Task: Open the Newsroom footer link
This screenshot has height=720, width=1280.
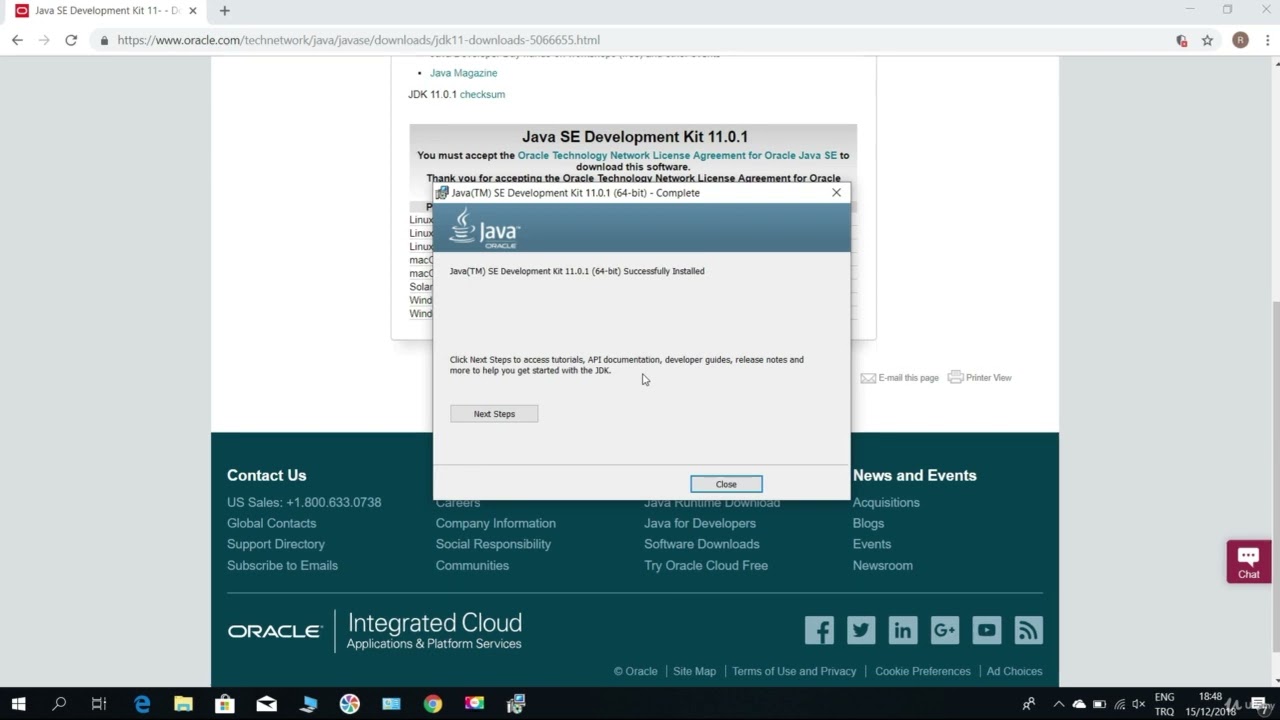Action: coord(883,565)
